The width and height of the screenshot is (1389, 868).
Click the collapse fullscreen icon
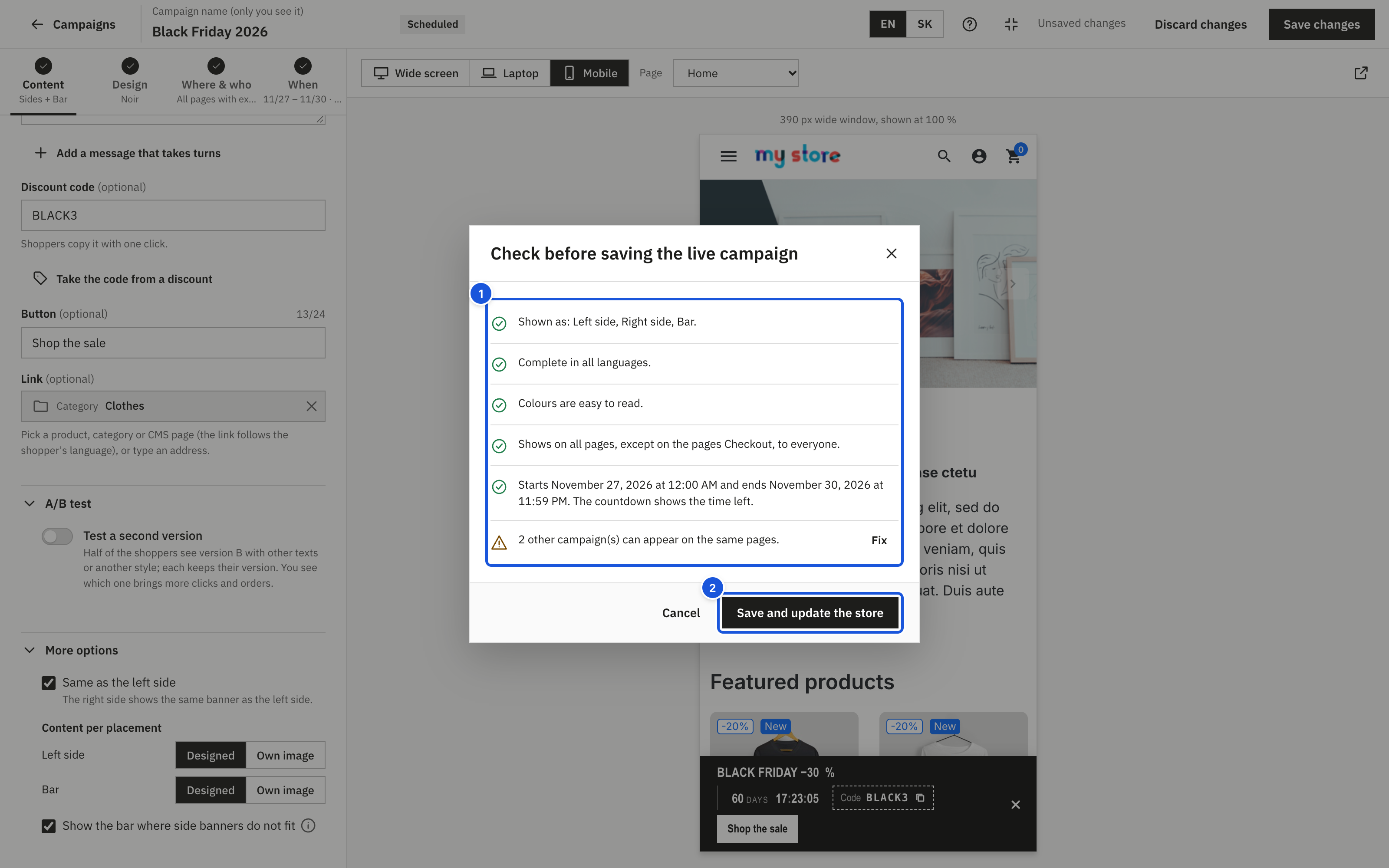[x=1011, y=24]
